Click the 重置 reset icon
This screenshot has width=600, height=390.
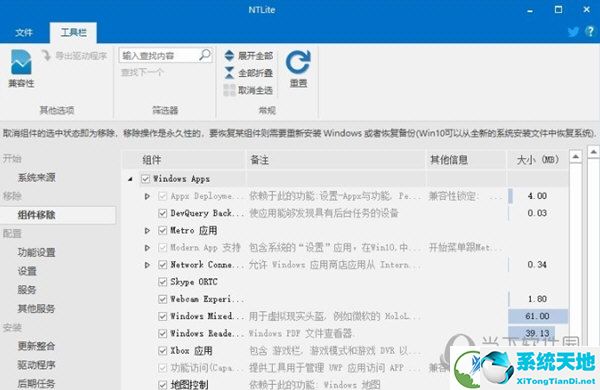coord(298,69)
